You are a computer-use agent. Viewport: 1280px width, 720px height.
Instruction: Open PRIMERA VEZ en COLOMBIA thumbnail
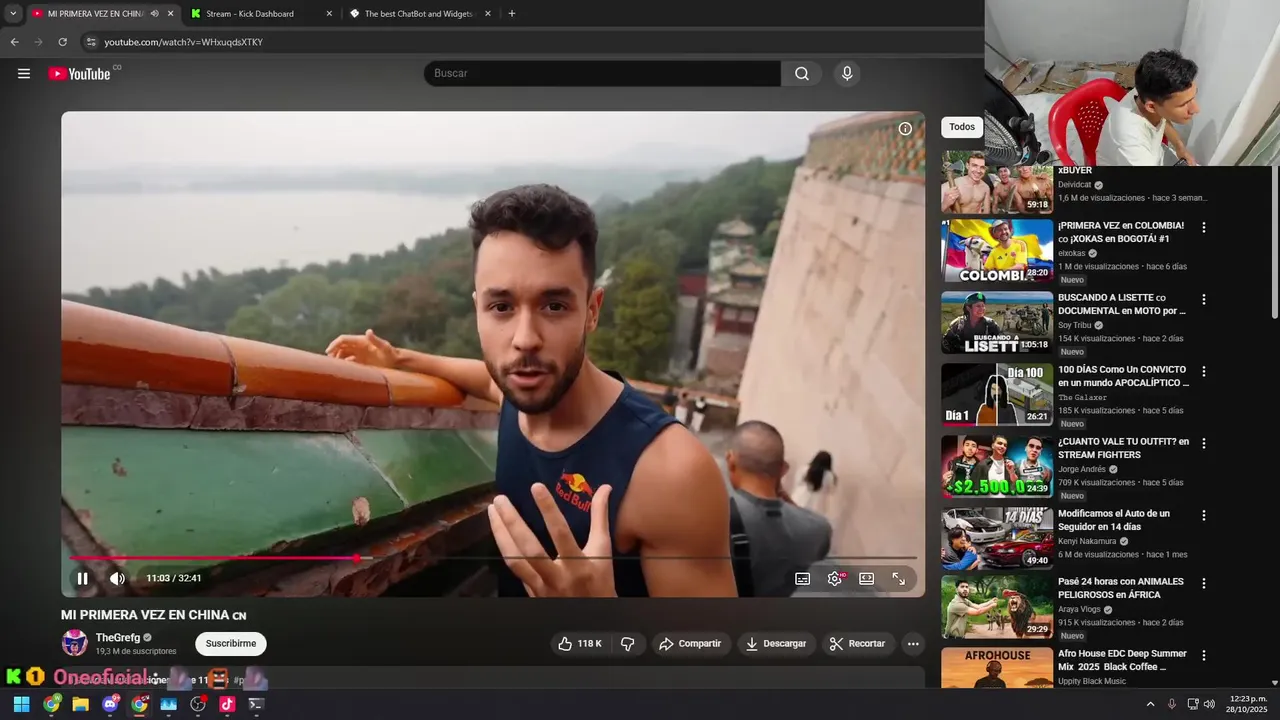point(997,250)
